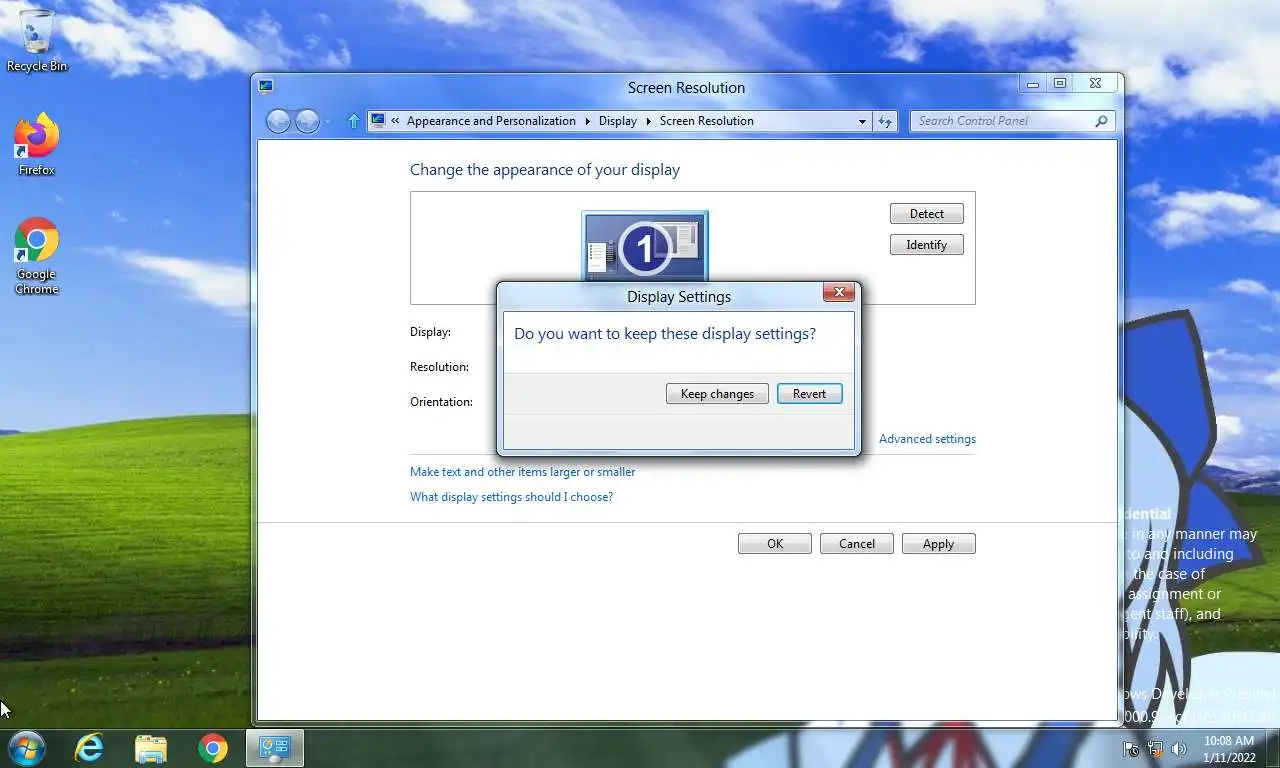This screenshot has height=768, width=1280.
Task: Open the Google Chrome desktop shortcut
Action: pyautogui.click(x=37, y=256)
